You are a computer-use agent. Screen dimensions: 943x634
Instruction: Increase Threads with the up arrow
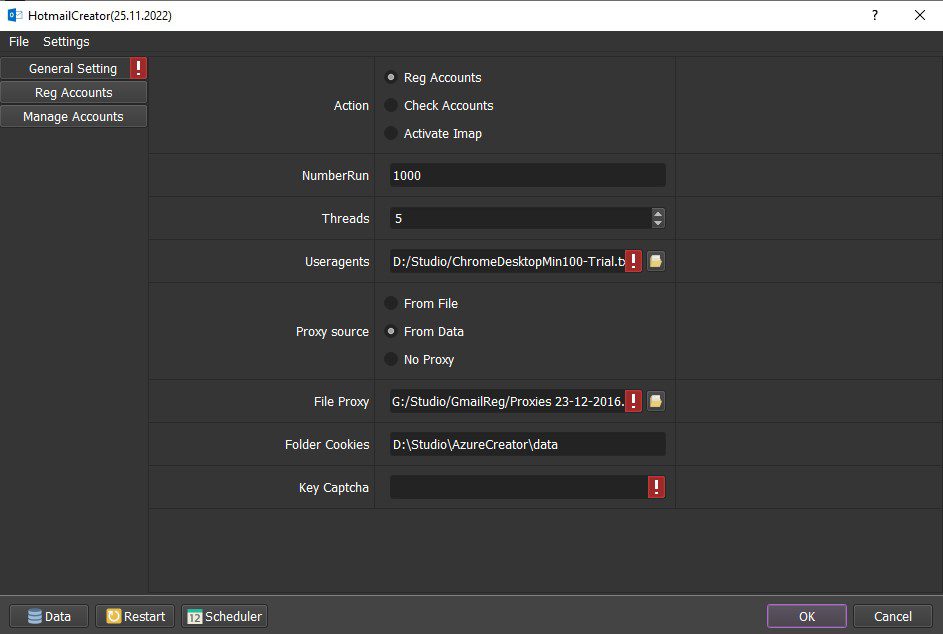pyautogui.click(x=658, y=213)
